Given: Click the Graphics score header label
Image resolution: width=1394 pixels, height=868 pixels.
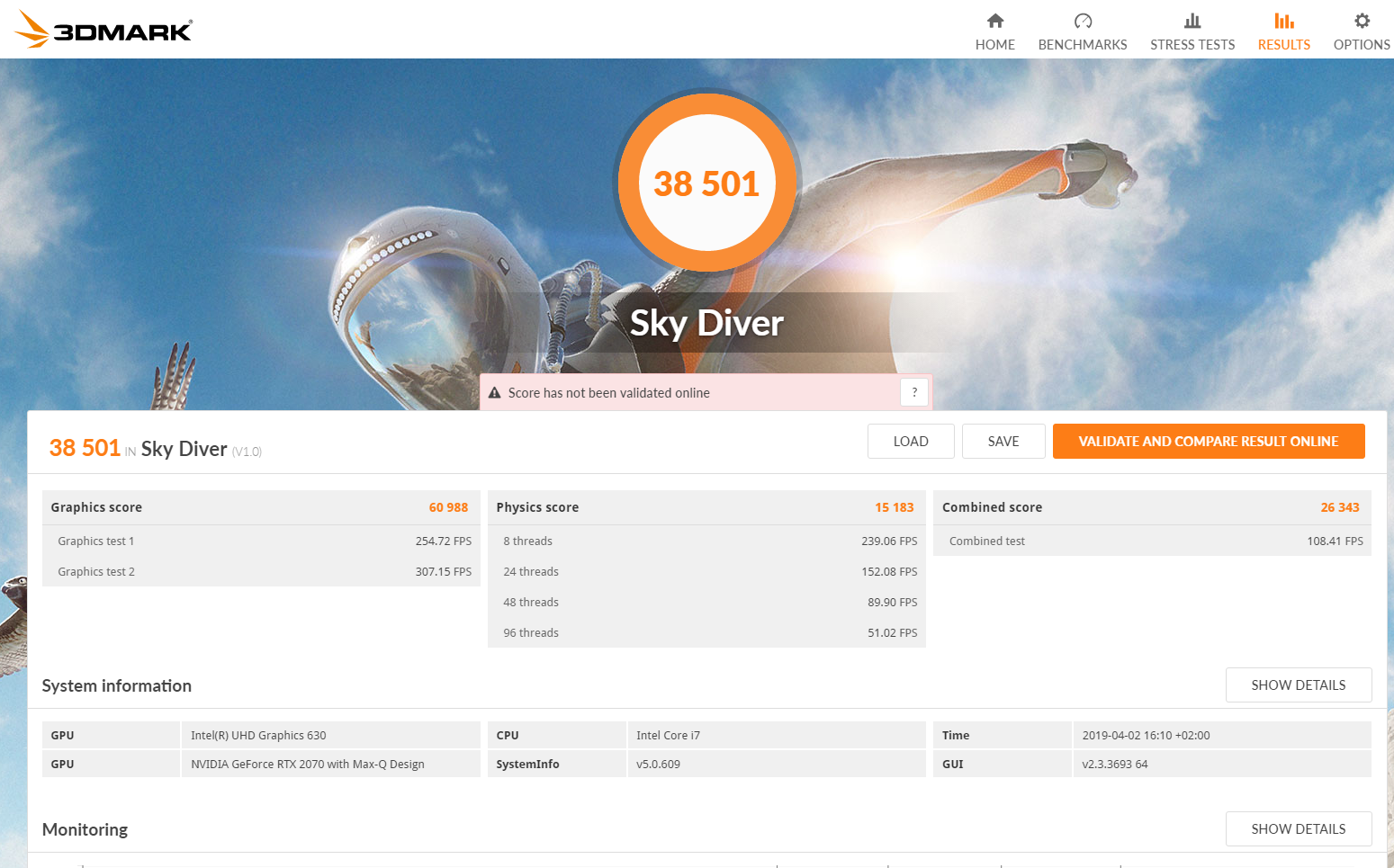Looking at the screenshot, I should (96, 507).
